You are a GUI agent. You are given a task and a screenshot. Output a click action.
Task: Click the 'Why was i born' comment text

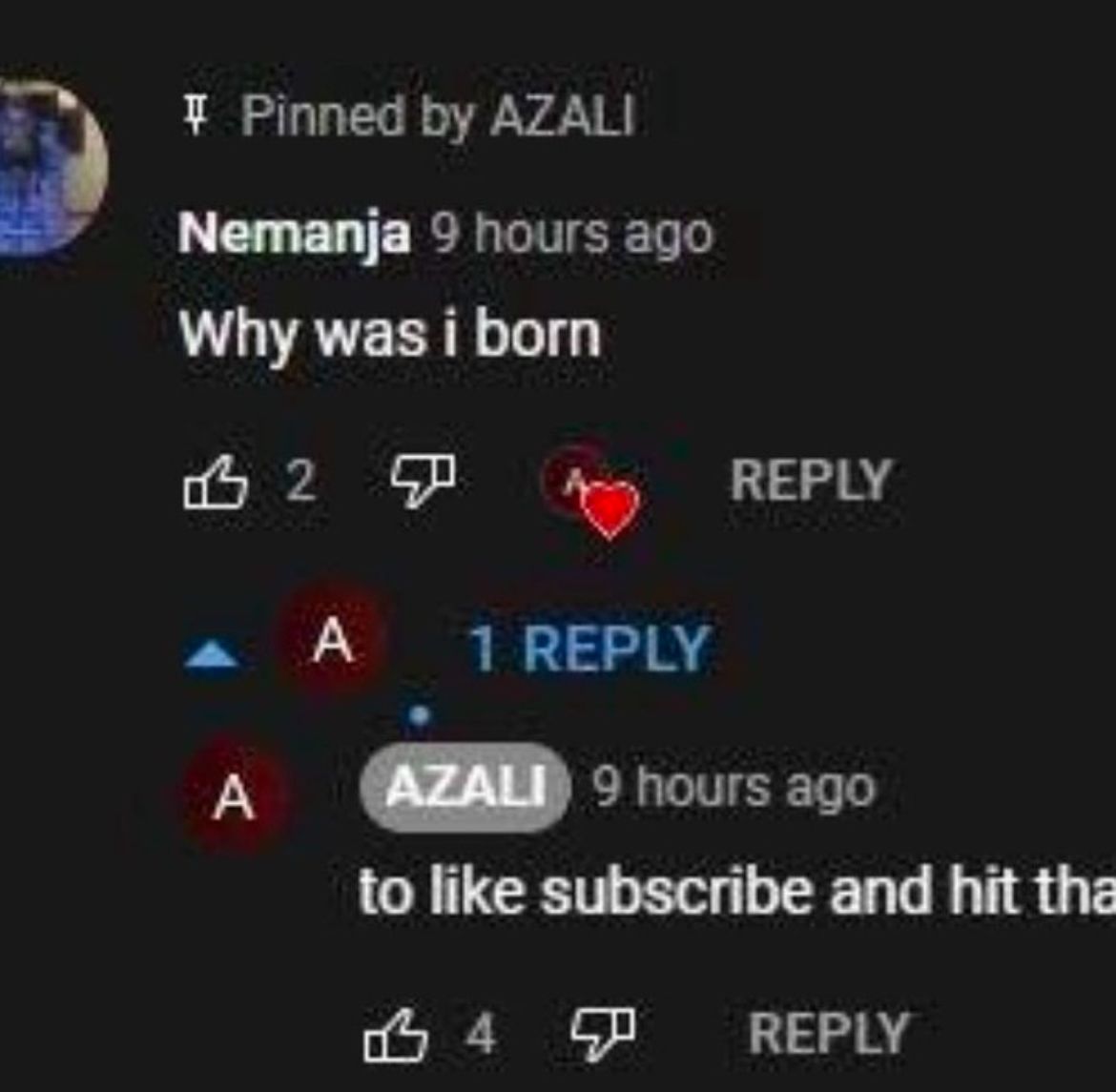click(391, 335)
